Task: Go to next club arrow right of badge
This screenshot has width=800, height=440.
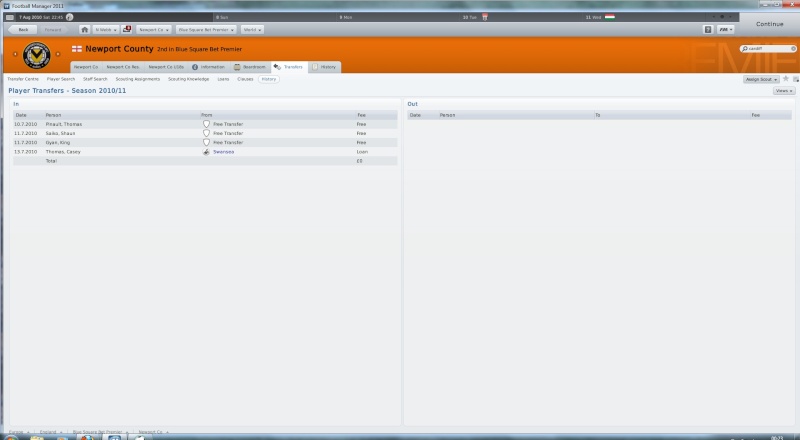Action: 58,54
